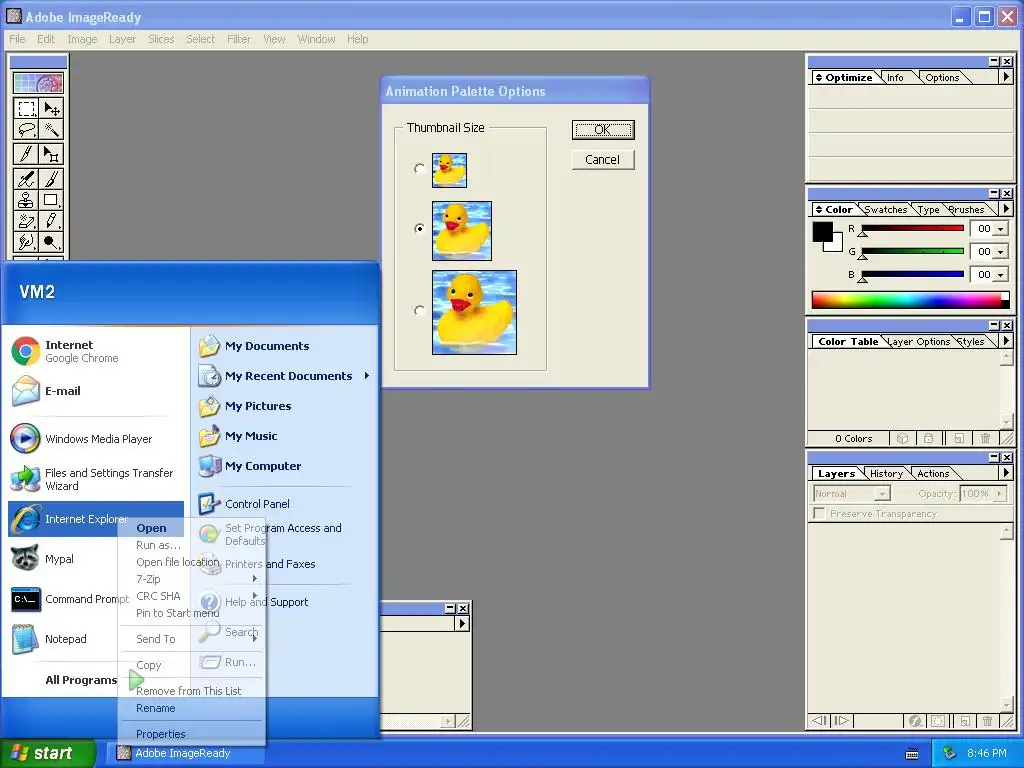The width and height of the screenshot is (1024, 768).
Task: Switch to the Actions tab
Action: point(933,473)
